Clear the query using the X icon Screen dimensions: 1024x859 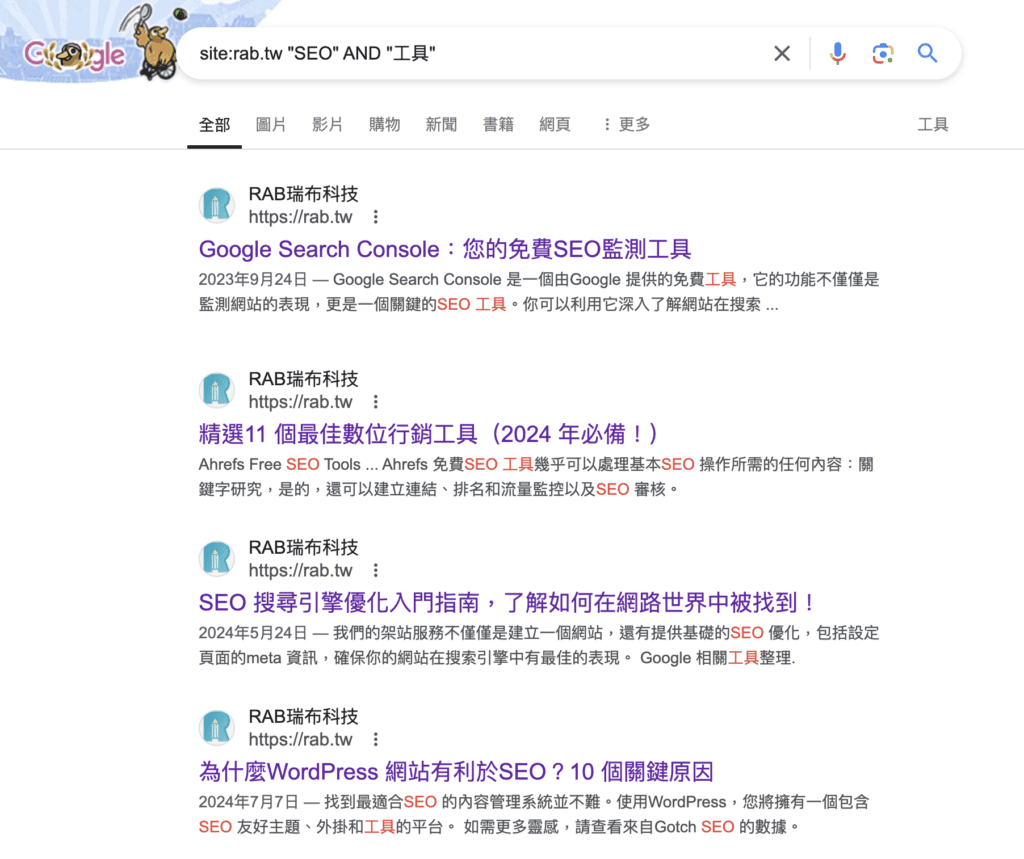click(x=782, y=53)
